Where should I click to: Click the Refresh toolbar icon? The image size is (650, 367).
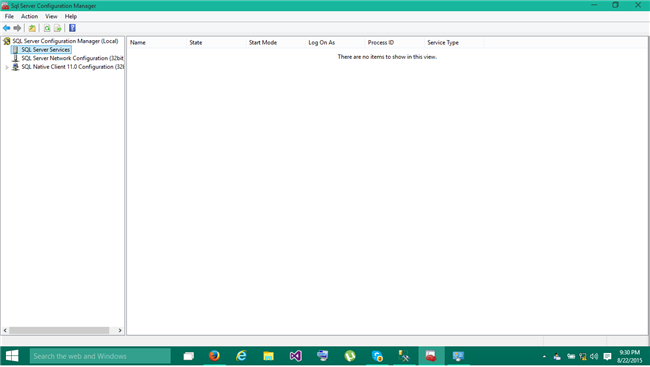click(47, 28)
